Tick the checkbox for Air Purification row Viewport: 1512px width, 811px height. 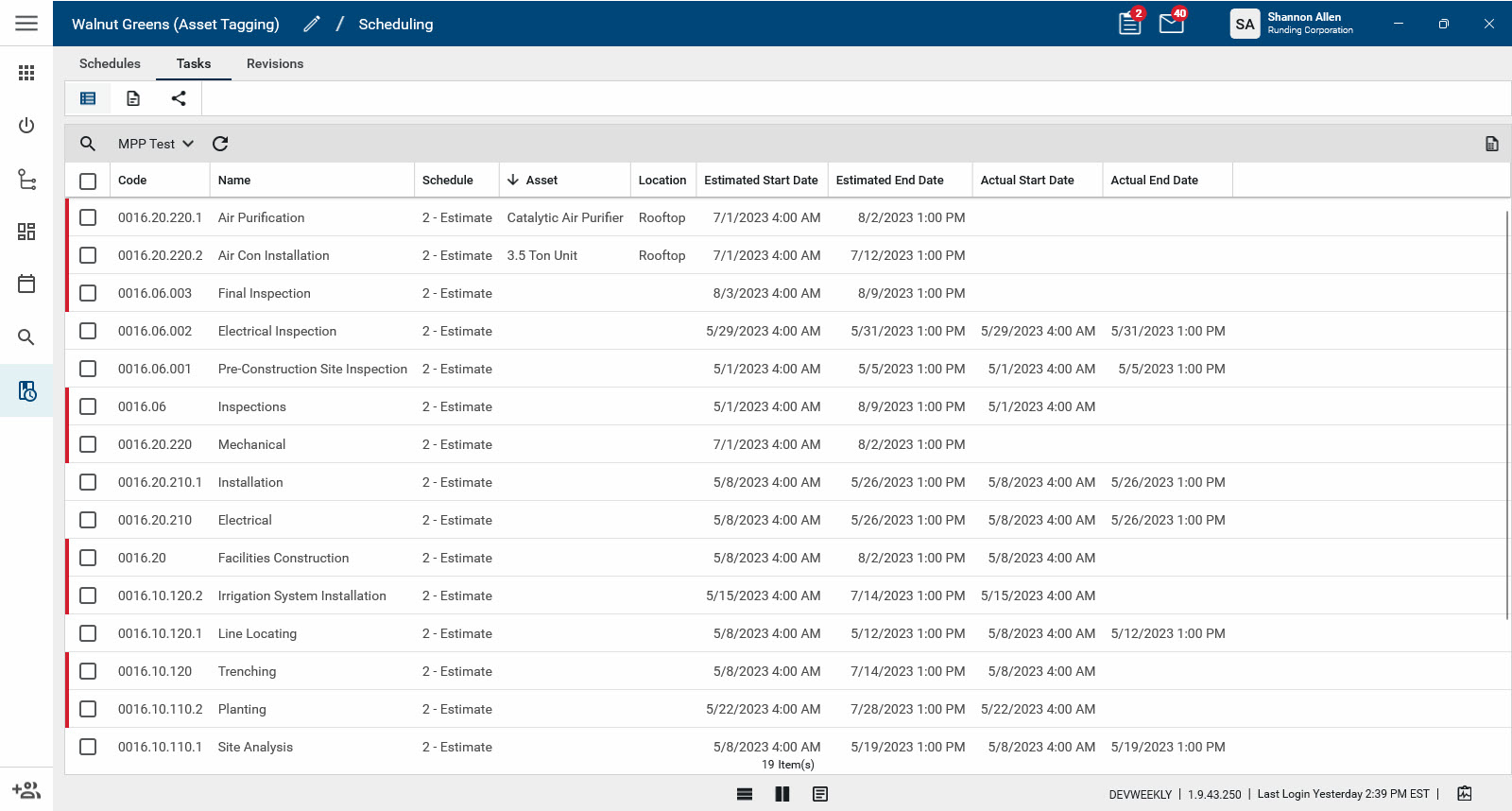[88, 217]
